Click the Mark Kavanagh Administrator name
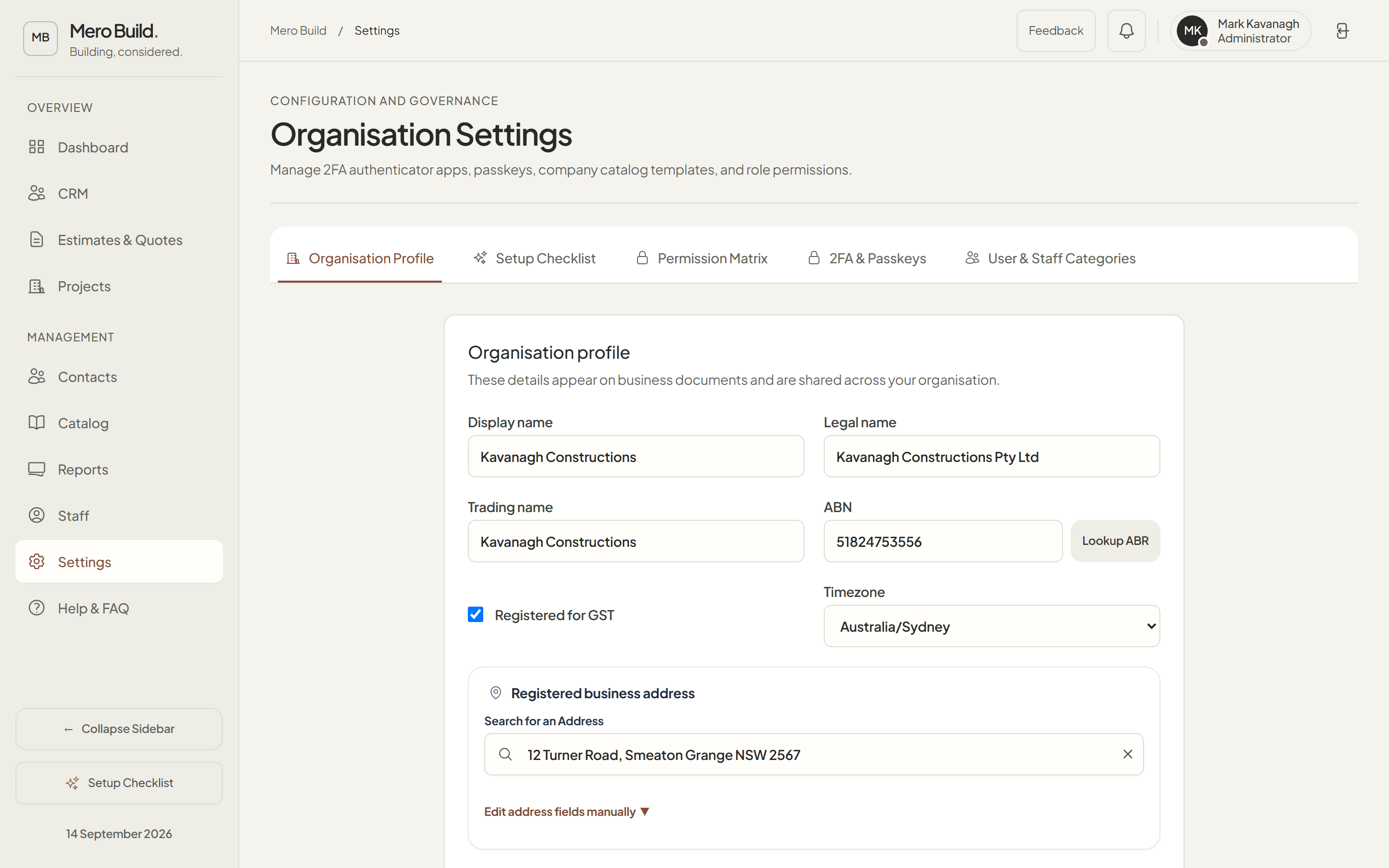This screenshot has width=1389, height=868. (x=1257, y=31)
